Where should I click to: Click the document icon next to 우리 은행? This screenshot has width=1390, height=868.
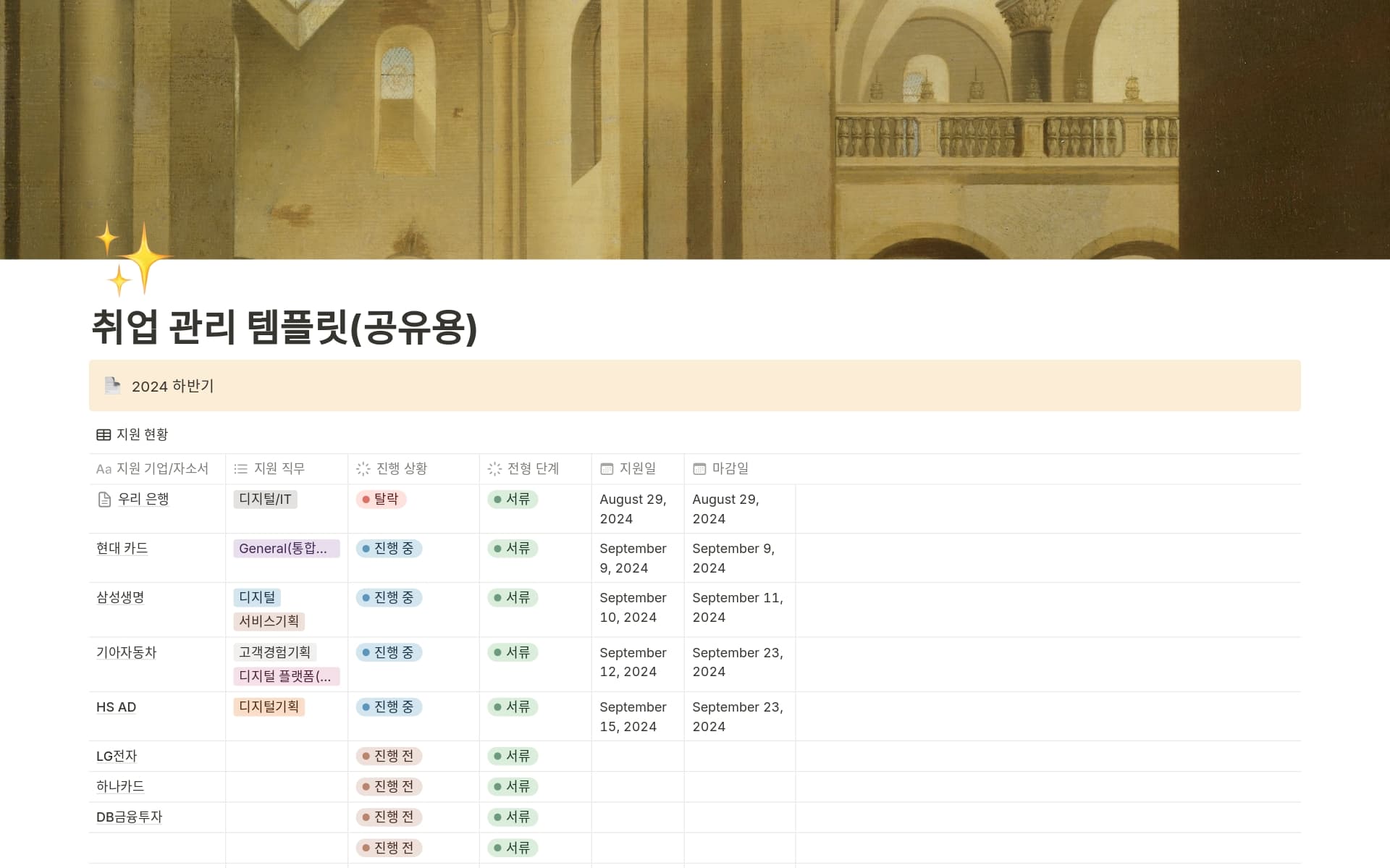pyautogui.click(x=104, y=500)
